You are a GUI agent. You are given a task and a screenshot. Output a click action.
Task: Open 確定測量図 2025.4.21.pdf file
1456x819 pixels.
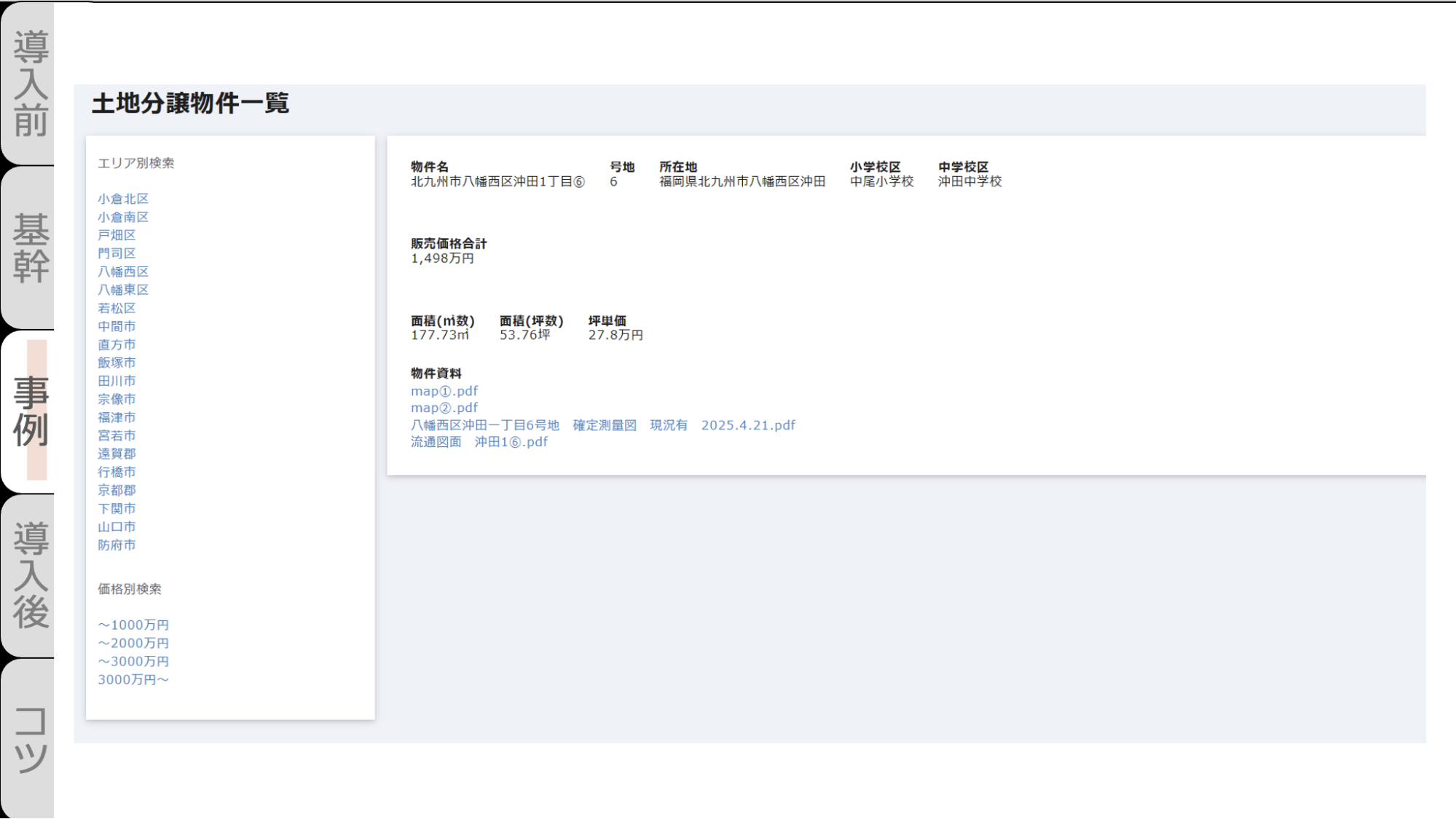tap(603, 425)
